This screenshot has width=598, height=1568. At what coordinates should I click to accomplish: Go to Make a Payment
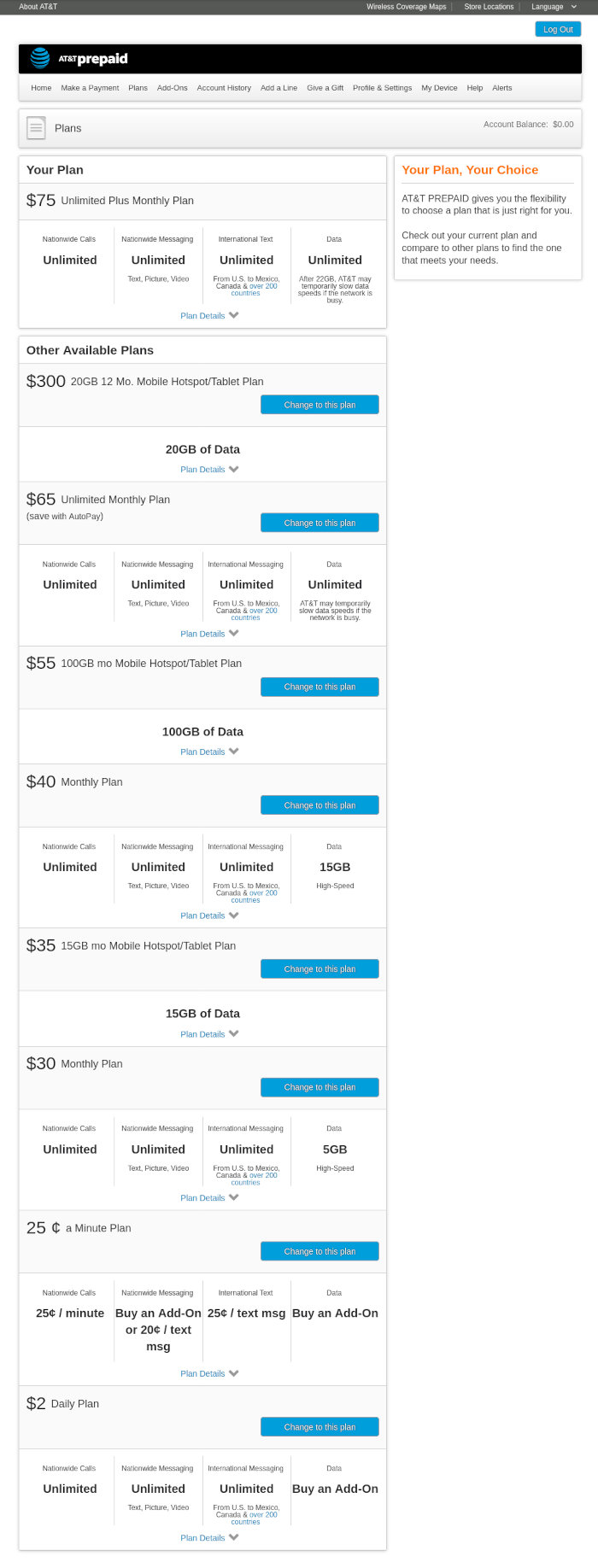(89, 88)
